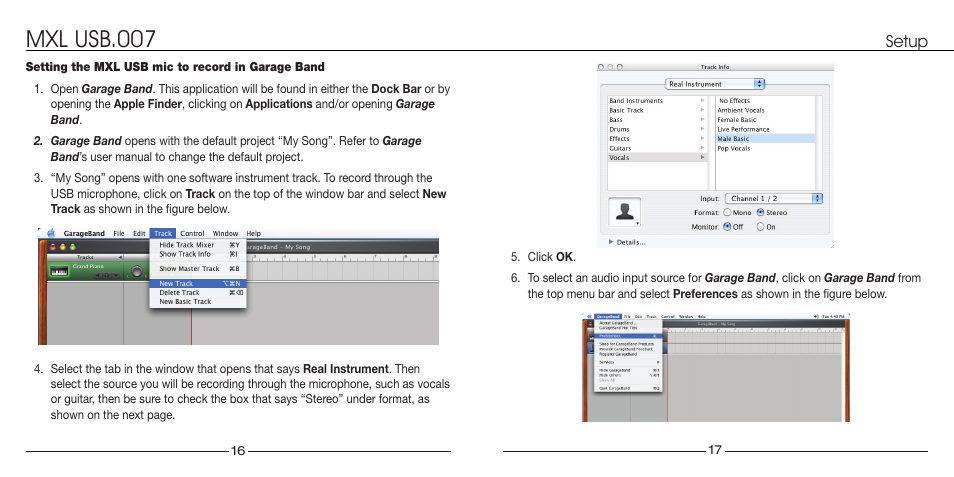This screenshot has width=954, height=477.
Task: Select Guitars in the instrument category list
Action: pyautogui.click(x=621, y=148)
